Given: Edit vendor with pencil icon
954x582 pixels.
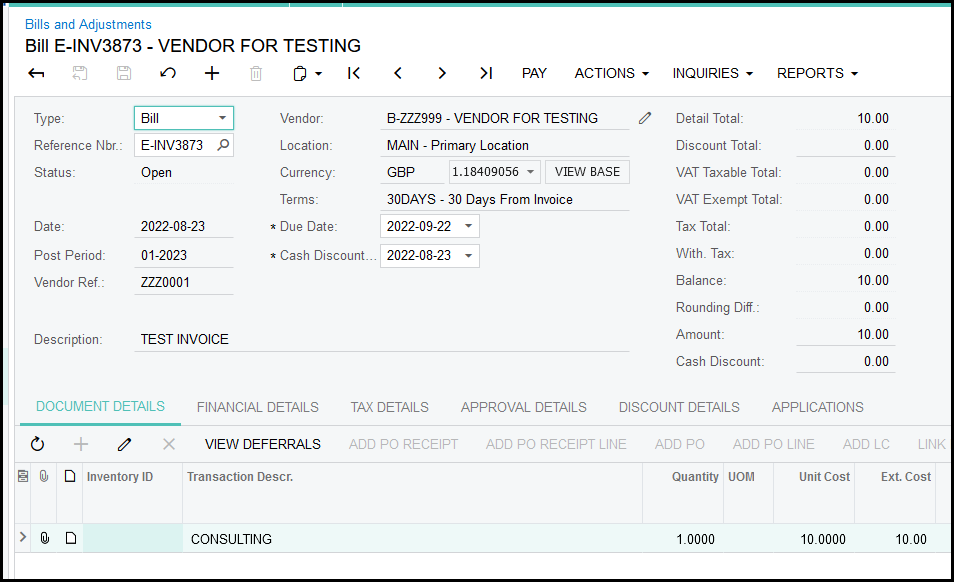Looking at the screenshot, I should (x=645, y=118).
